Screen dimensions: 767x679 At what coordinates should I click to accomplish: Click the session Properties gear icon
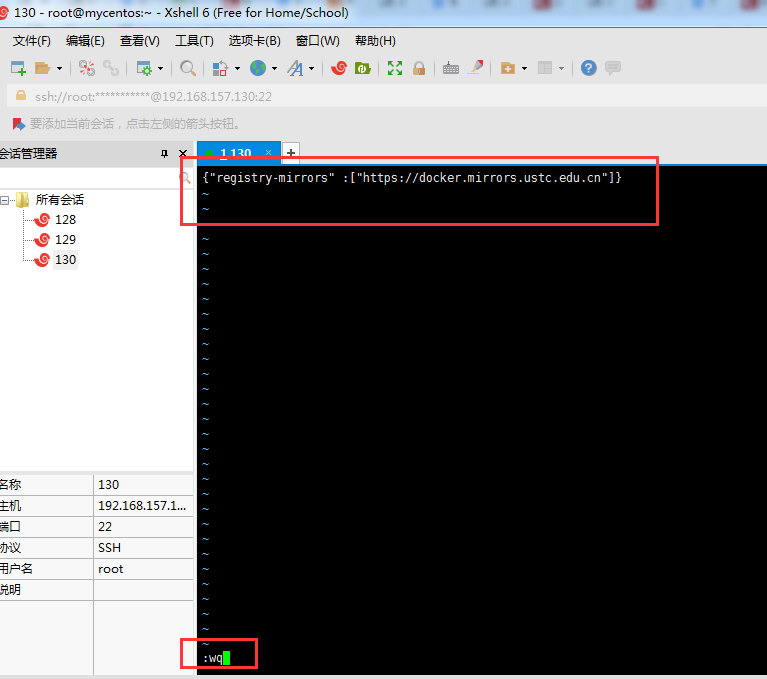pos(144,68)
